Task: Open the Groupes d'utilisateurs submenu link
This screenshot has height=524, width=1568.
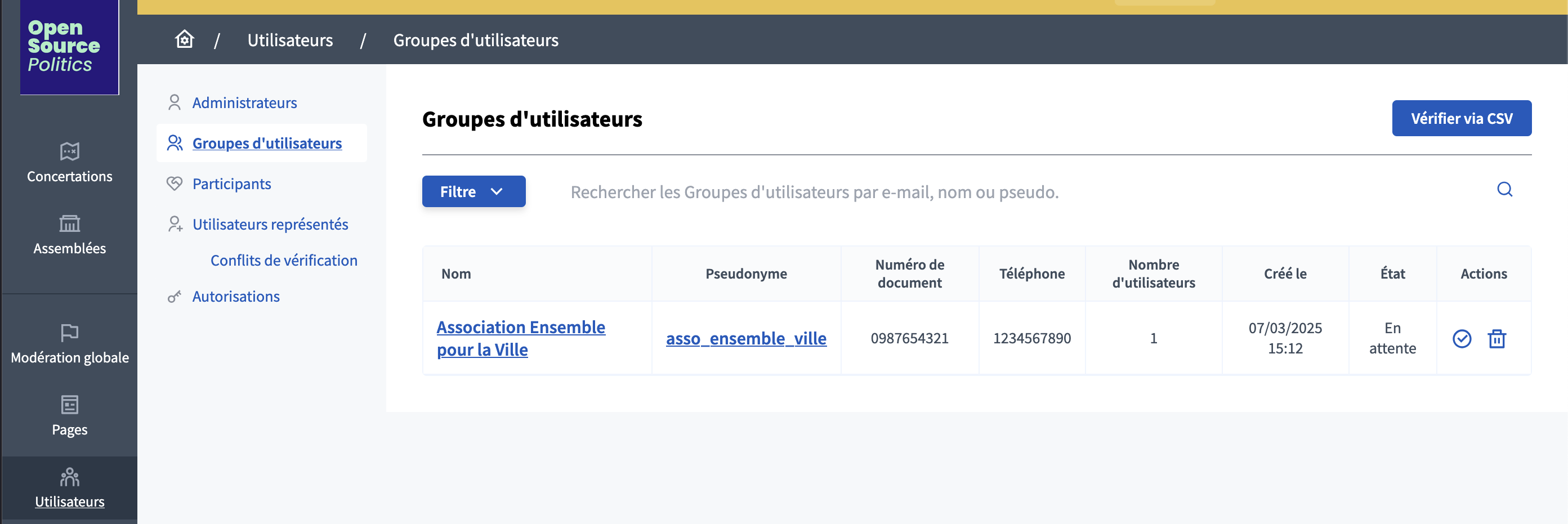Action: pyautogui.click(x=267, y=143)
